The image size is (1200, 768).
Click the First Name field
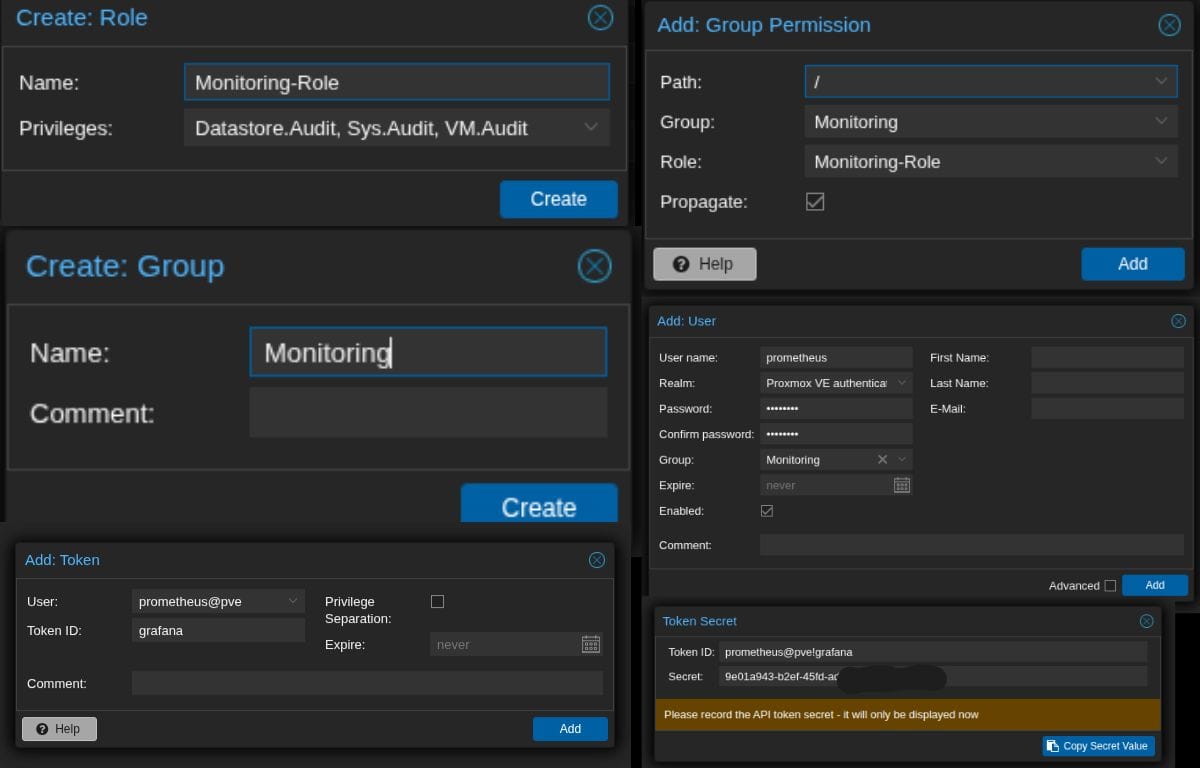click(1107, 357)
